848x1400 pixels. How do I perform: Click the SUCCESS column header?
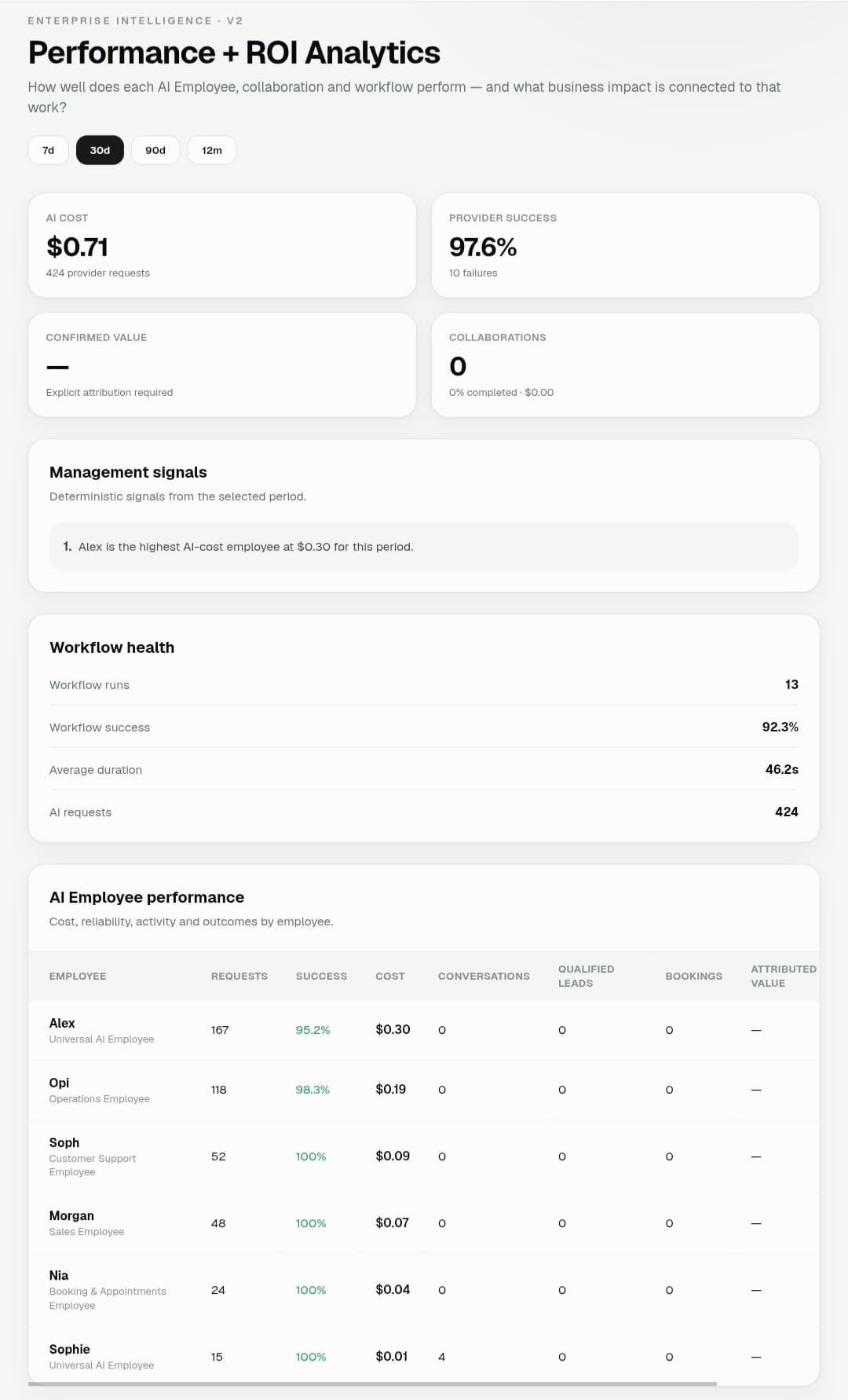point(321,976)
